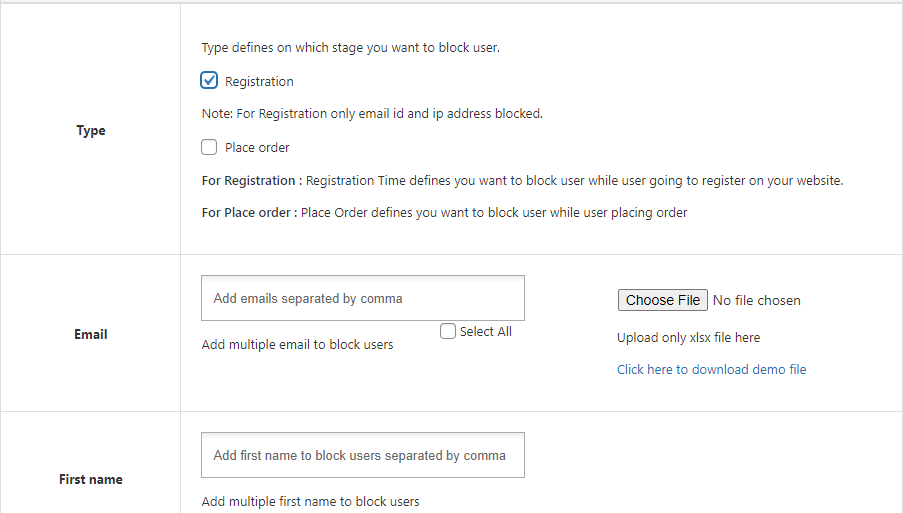
Task: Select the Type row heading
Action: tap(91, 131)
